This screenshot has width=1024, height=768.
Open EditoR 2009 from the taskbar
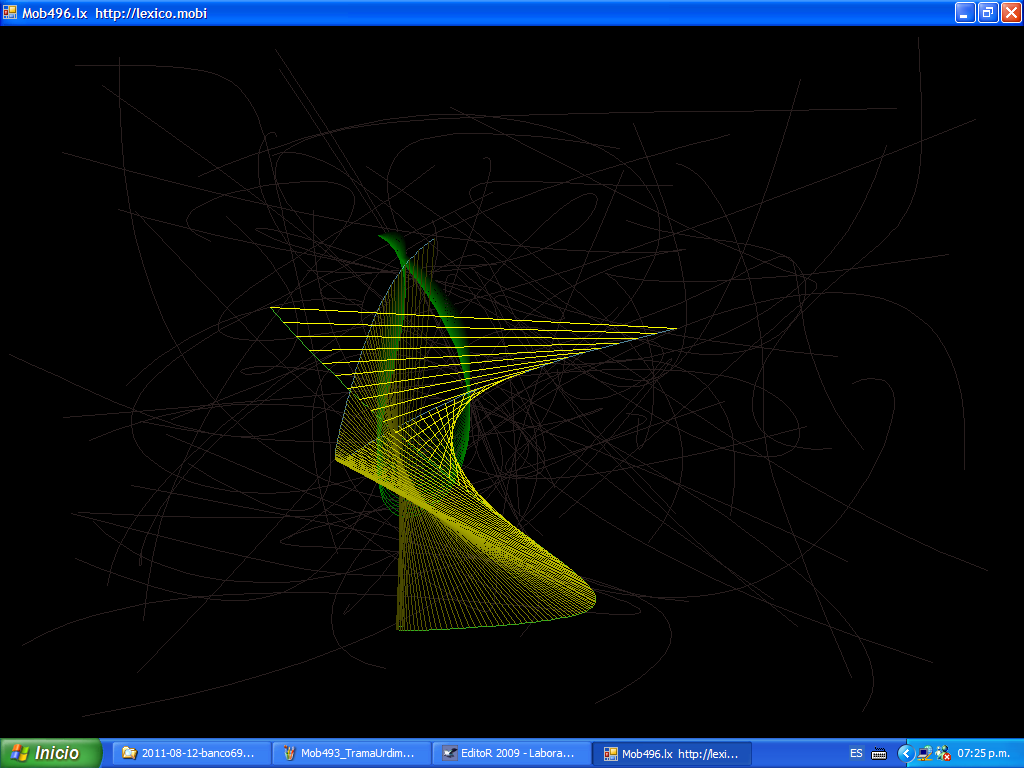[x=510, y=753]
